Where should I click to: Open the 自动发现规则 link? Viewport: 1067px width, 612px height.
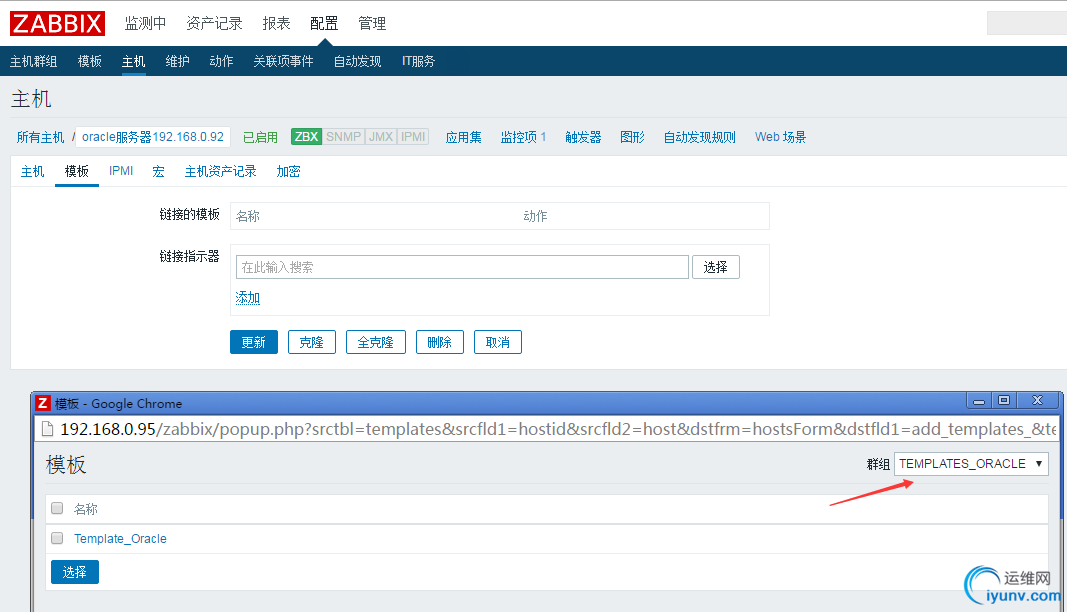[x=700, y=138]
